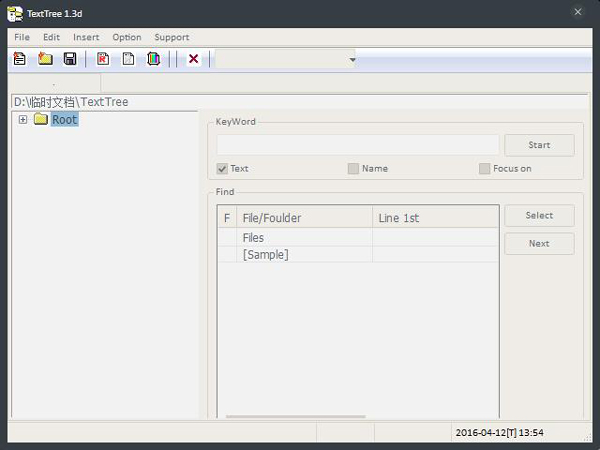
Task: Uncheck the Text checkbox
Action: (x=222, y=169)
